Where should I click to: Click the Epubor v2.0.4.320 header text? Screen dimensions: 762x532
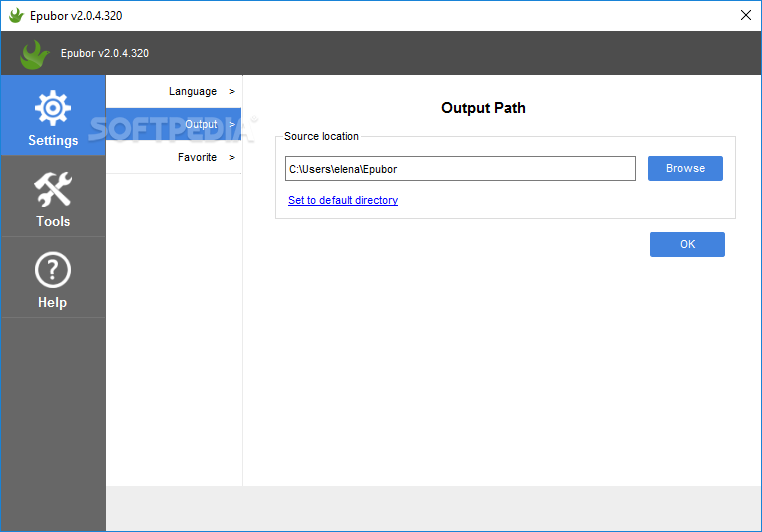pos(104,53)
